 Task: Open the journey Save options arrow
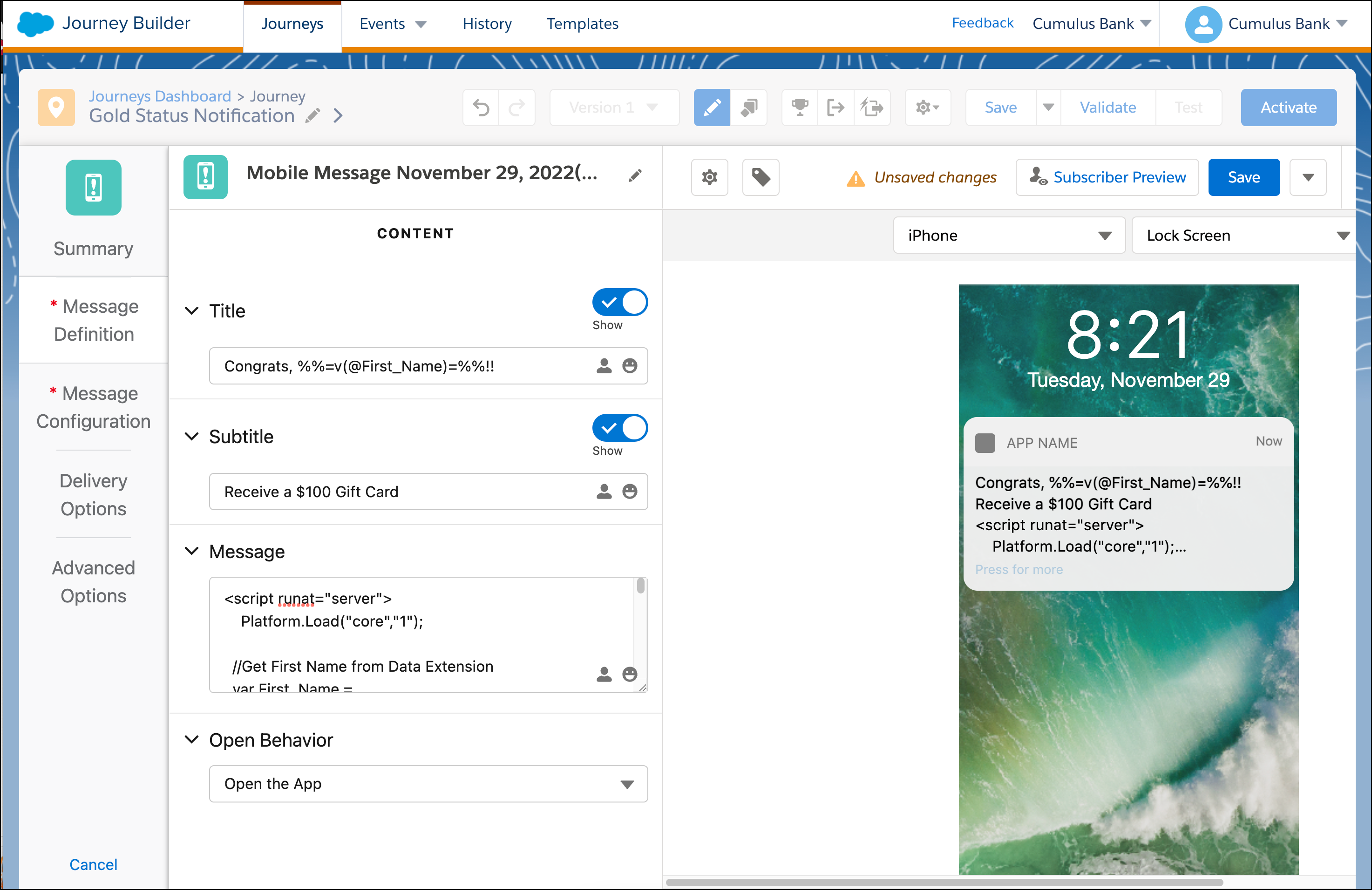(x=1049, y=107)
